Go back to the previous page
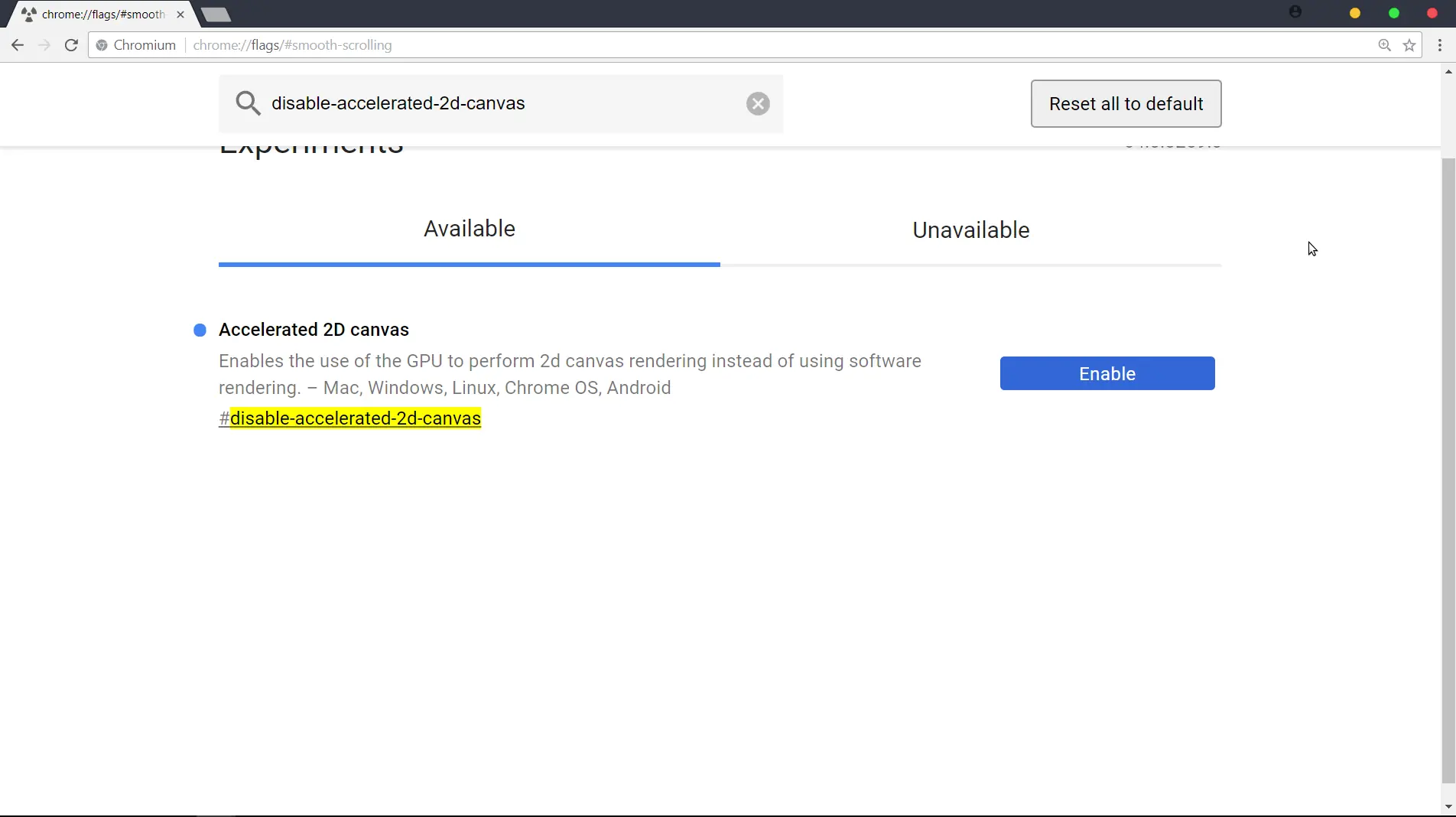 pos(18,45)
